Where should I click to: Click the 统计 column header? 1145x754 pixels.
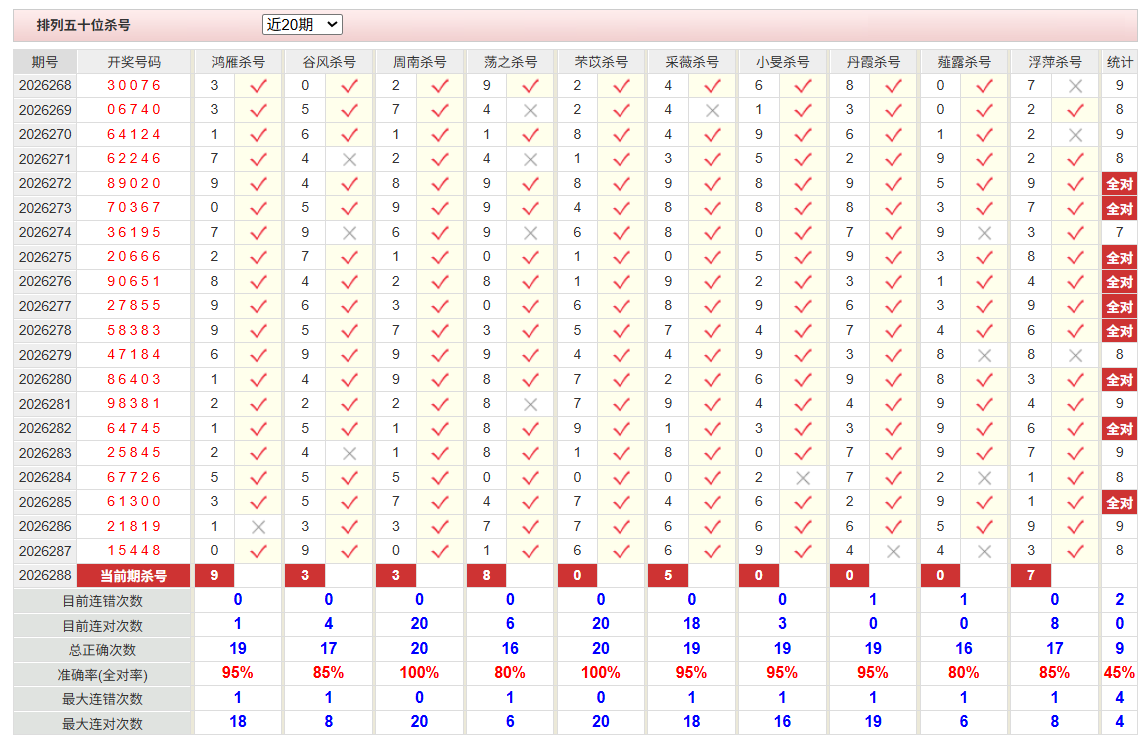coord(1119,62)
